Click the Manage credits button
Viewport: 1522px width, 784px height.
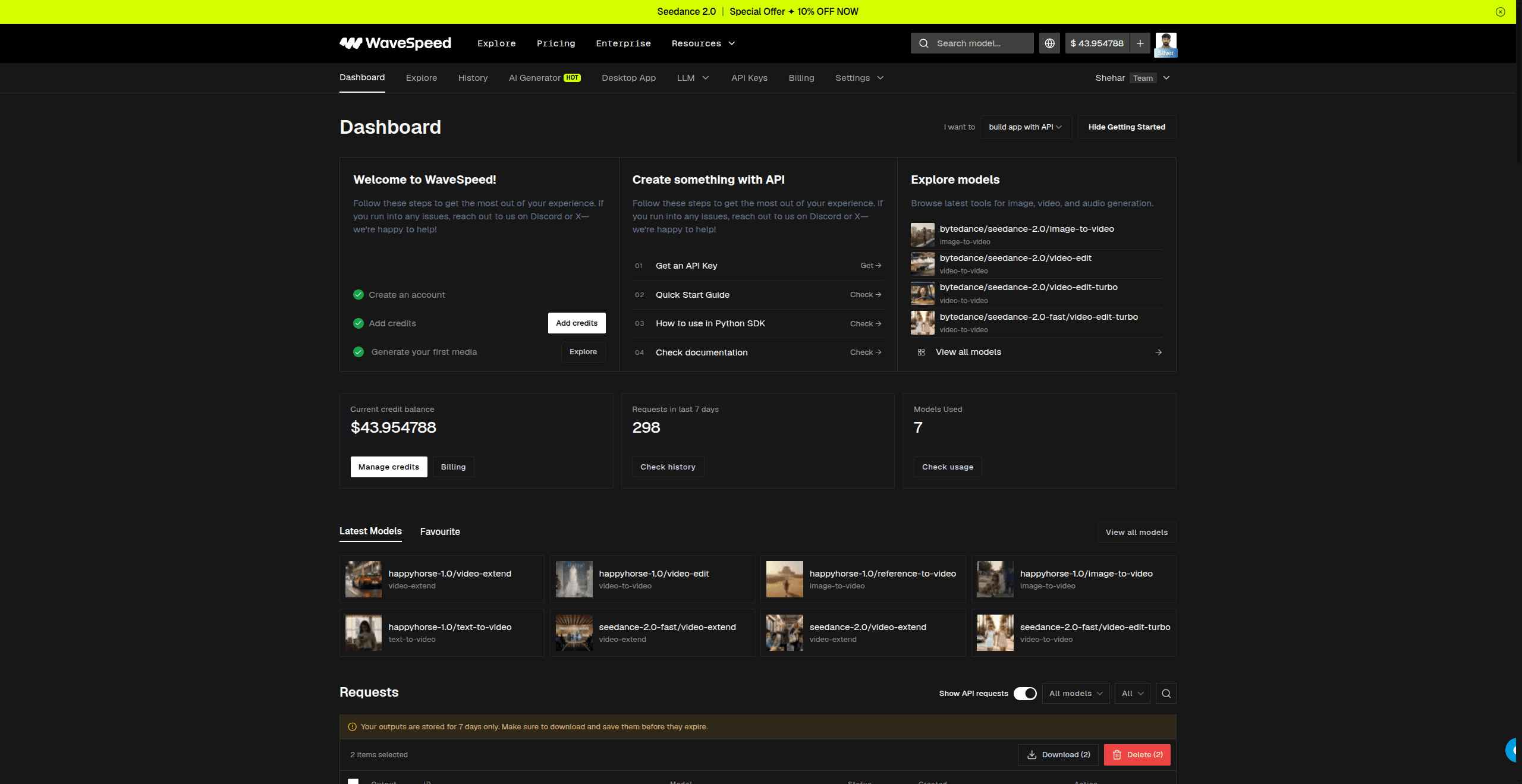pyautogui.click(x=389, y=467)
